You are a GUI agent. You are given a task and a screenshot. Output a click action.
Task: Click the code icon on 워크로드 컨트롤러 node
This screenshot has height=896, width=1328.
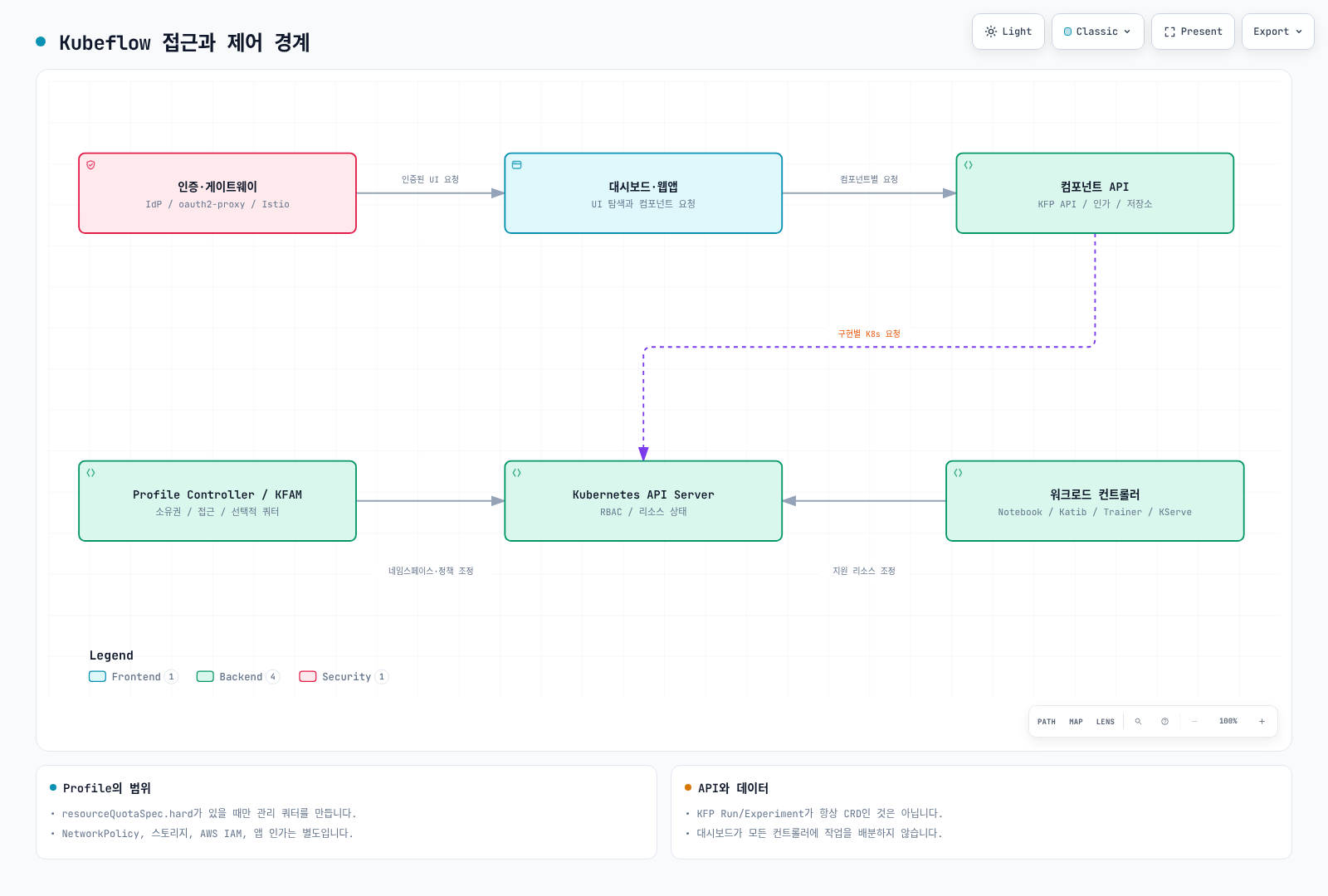tap(959, 473)
